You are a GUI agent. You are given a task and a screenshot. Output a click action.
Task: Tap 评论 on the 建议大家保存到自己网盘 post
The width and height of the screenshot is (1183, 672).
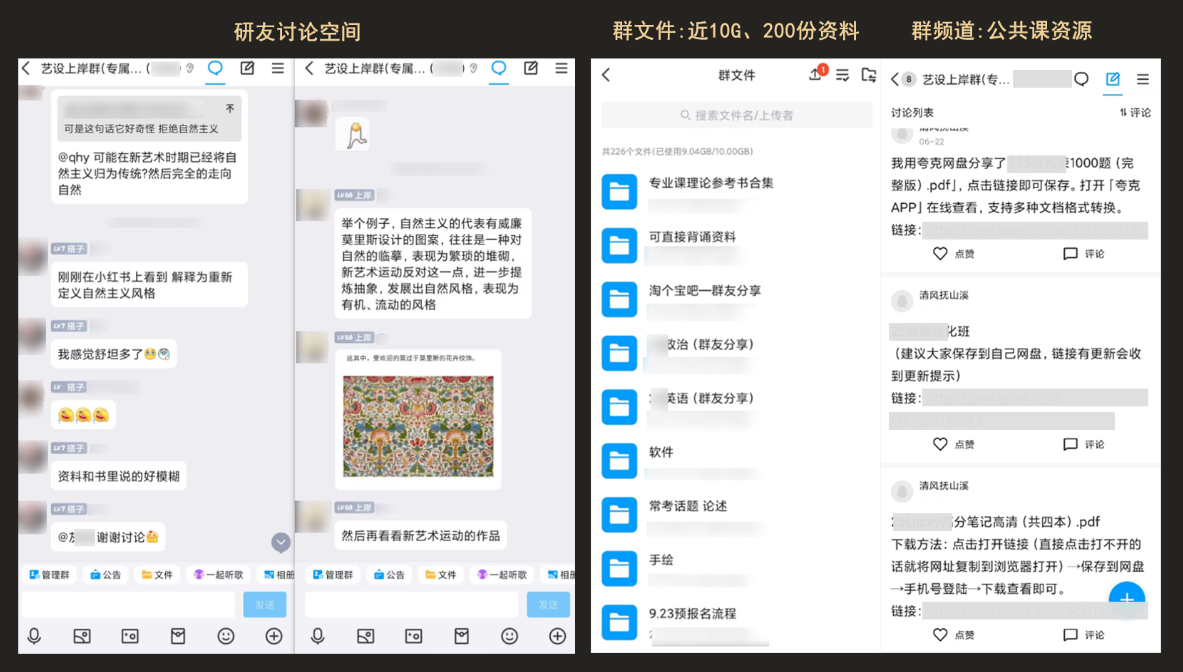click(x=1083, y=444)
